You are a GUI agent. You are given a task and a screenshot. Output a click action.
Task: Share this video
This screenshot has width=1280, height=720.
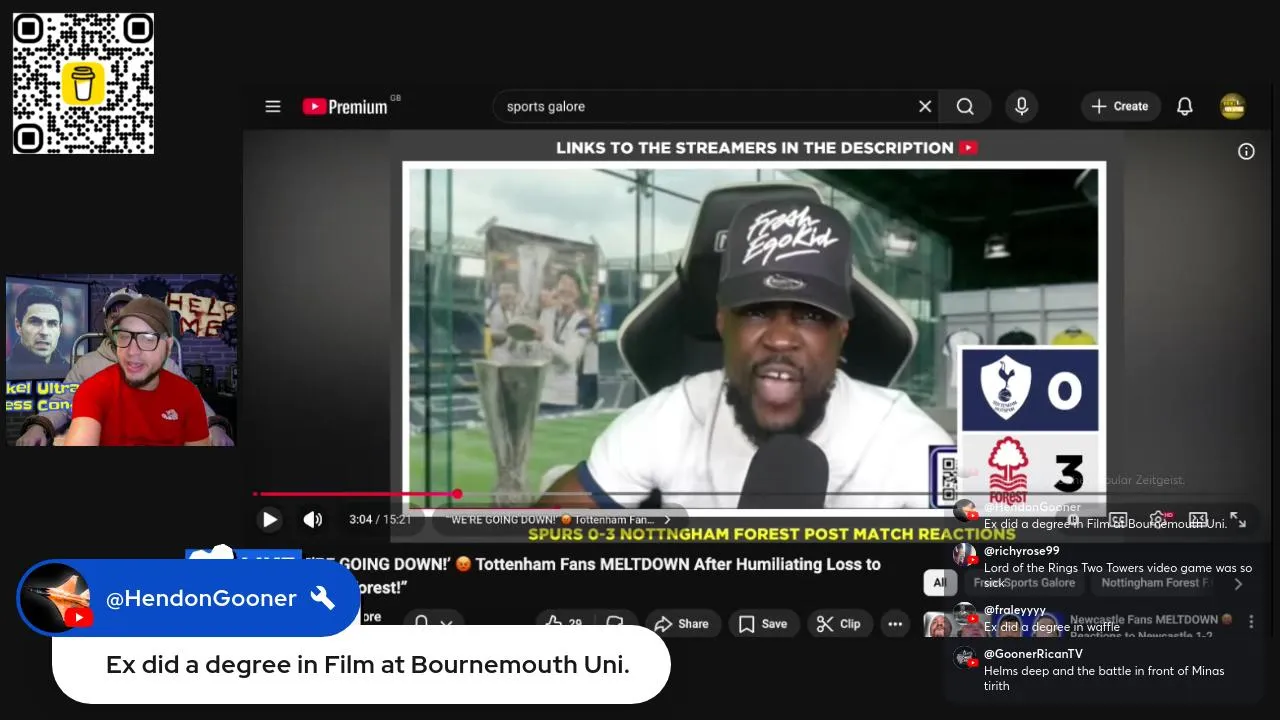coord(681,623)
